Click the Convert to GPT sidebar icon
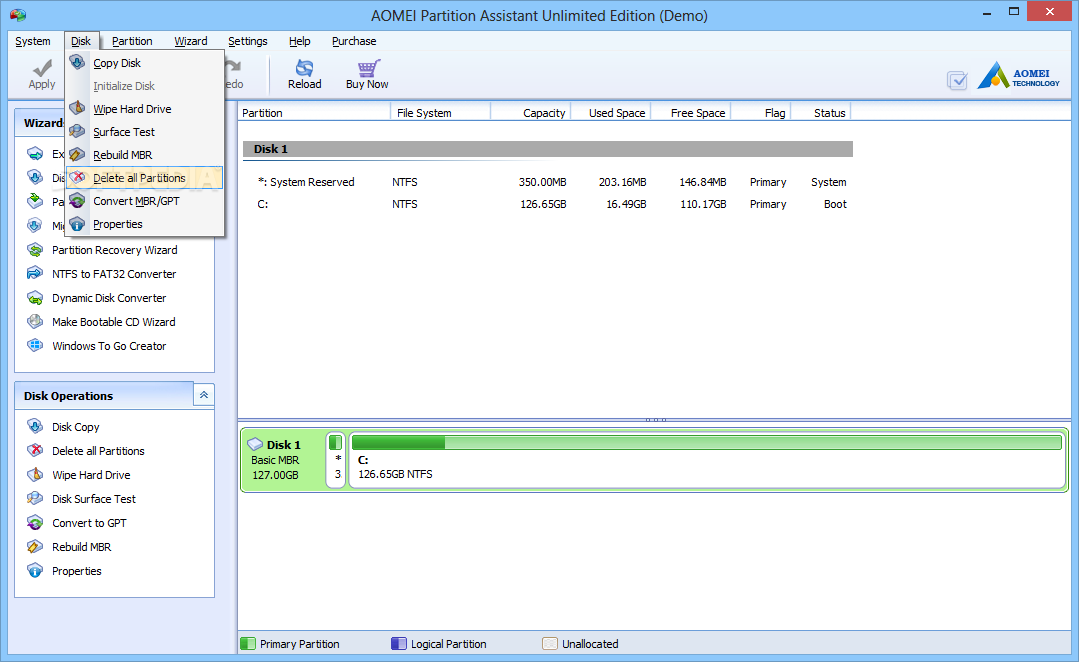This screenshot has width=1079, height=662. (x=35, y=523)
